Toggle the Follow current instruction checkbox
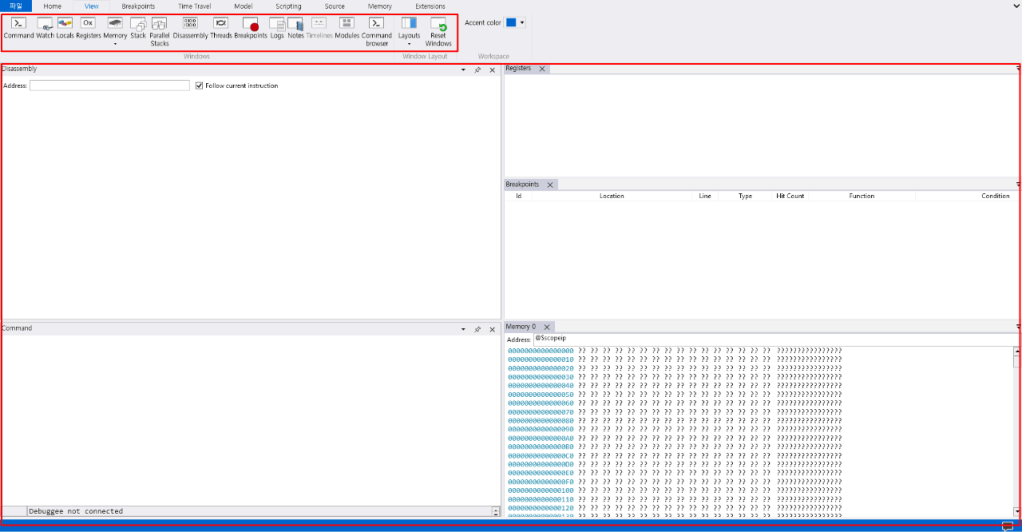 click(x=200, y=86)
